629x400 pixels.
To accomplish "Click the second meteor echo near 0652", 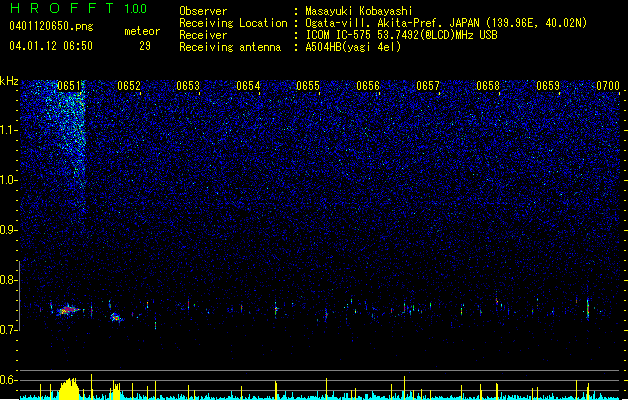I will (116, 318).
